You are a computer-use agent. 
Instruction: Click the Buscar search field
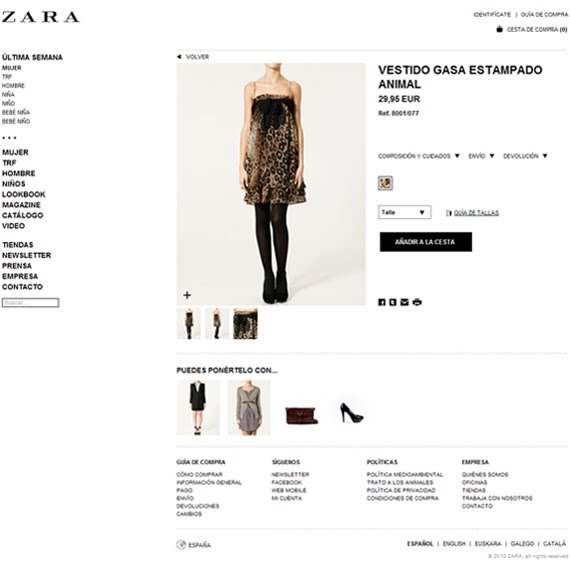click(x=31, y=302)
